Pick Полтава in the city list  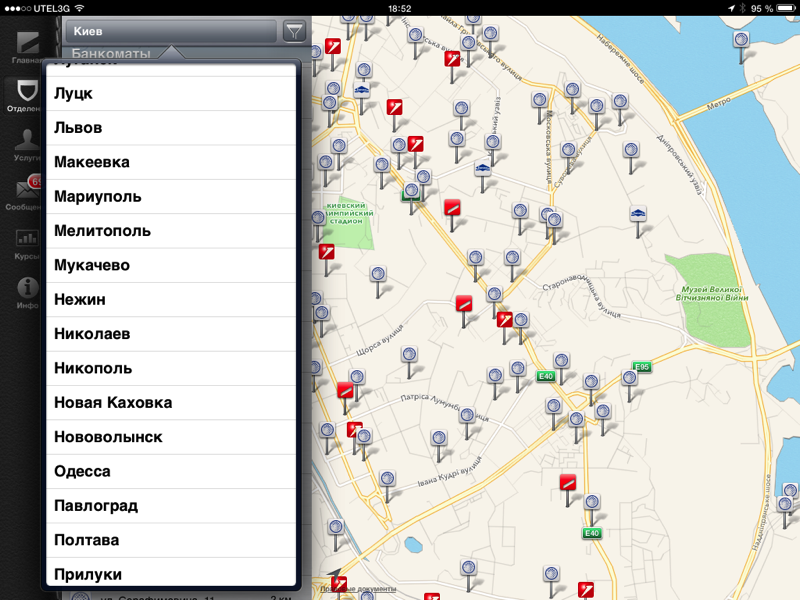pyautogui.click(x=171, y=540)
